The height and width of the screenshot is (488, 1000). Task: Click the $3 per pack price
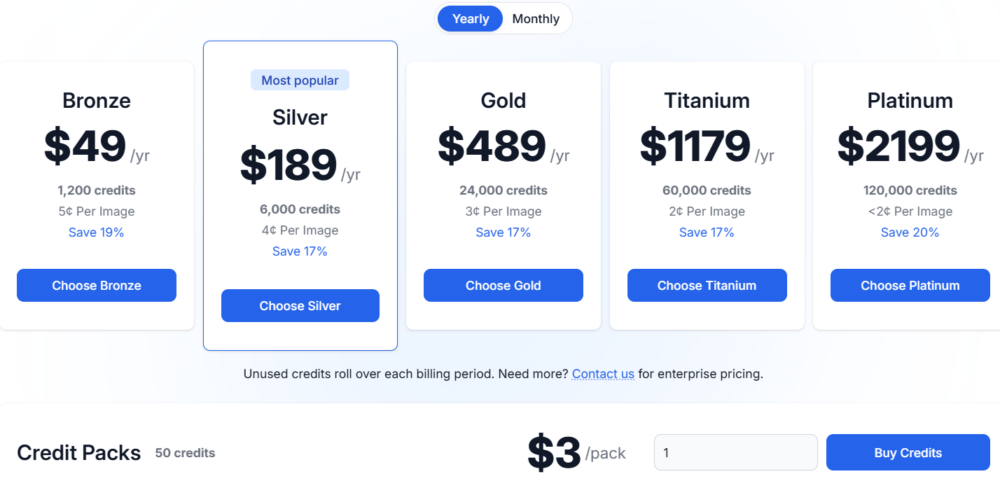click(x=555, y=453)
